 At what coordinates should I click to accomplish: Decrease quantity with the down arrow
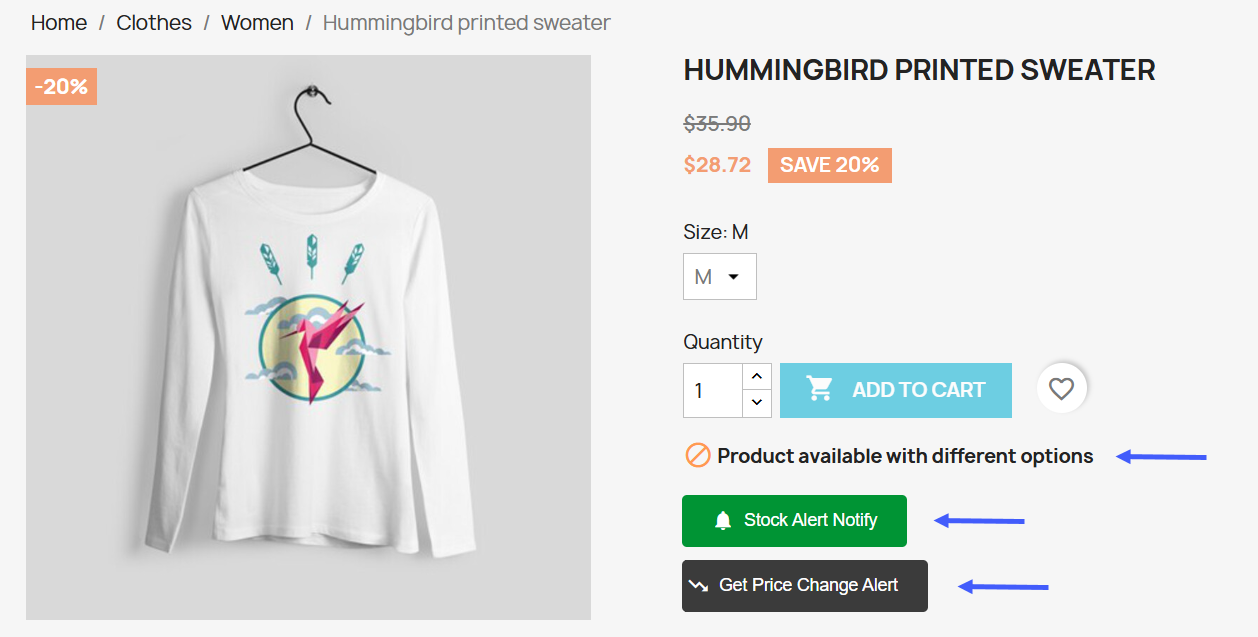[756, 403]
